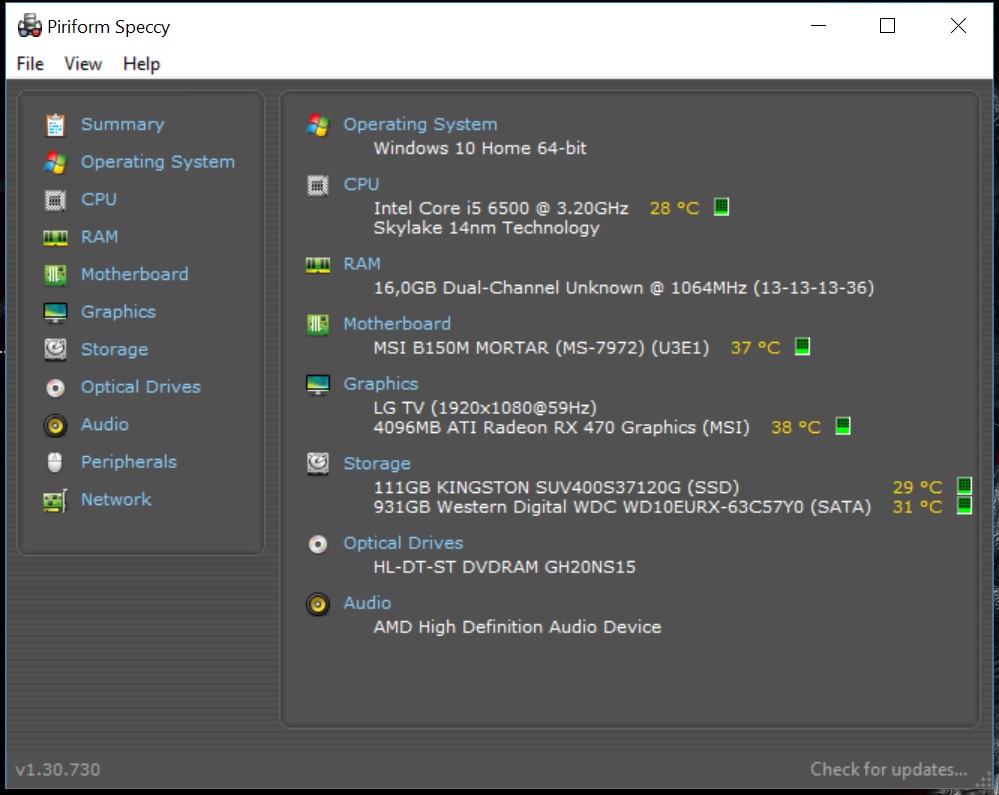999x795 pixels.
Task: Open Operating System section in sidebar
Action: (157, 162)
